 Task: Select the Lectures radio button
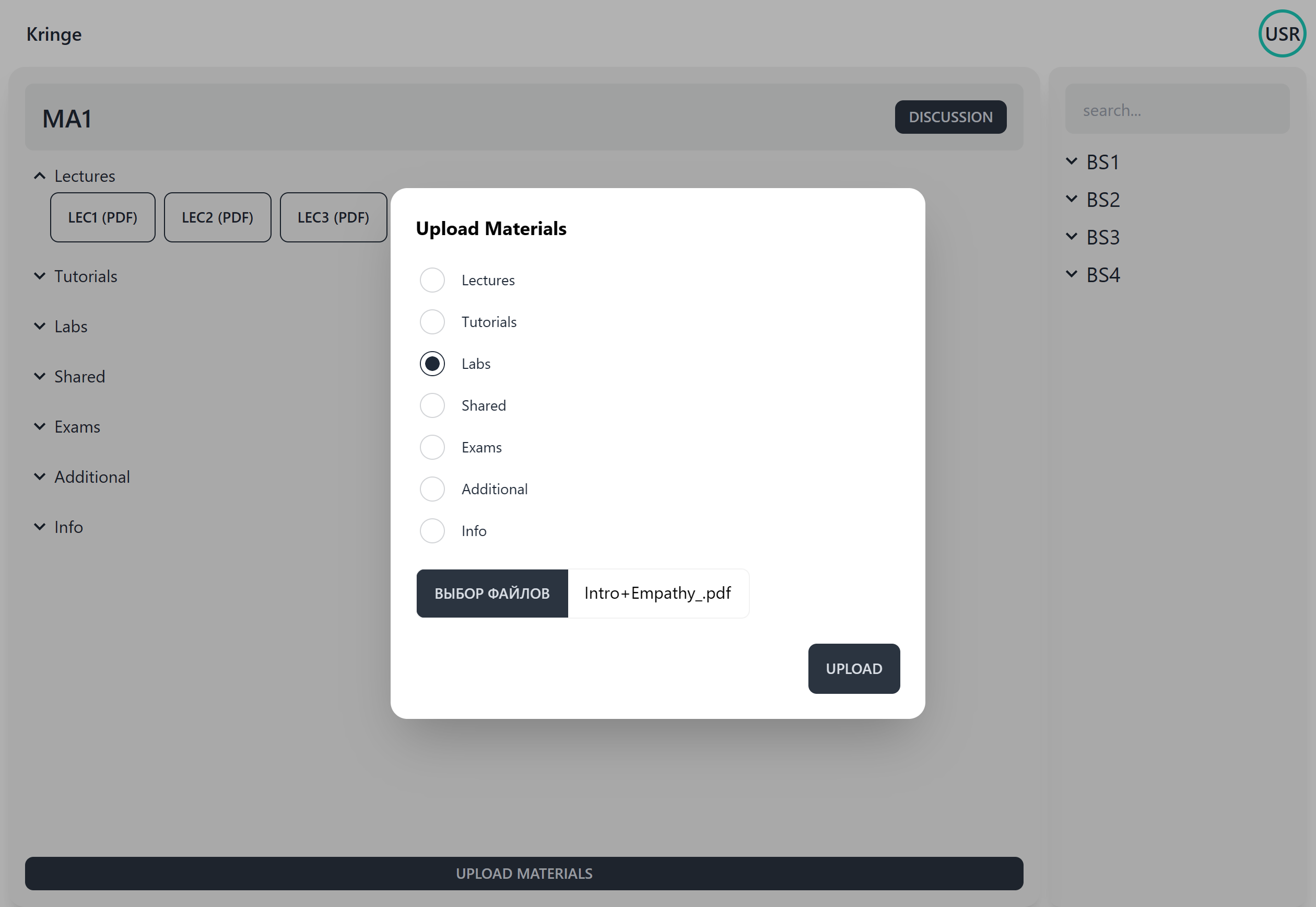click(x=432, y=280)
